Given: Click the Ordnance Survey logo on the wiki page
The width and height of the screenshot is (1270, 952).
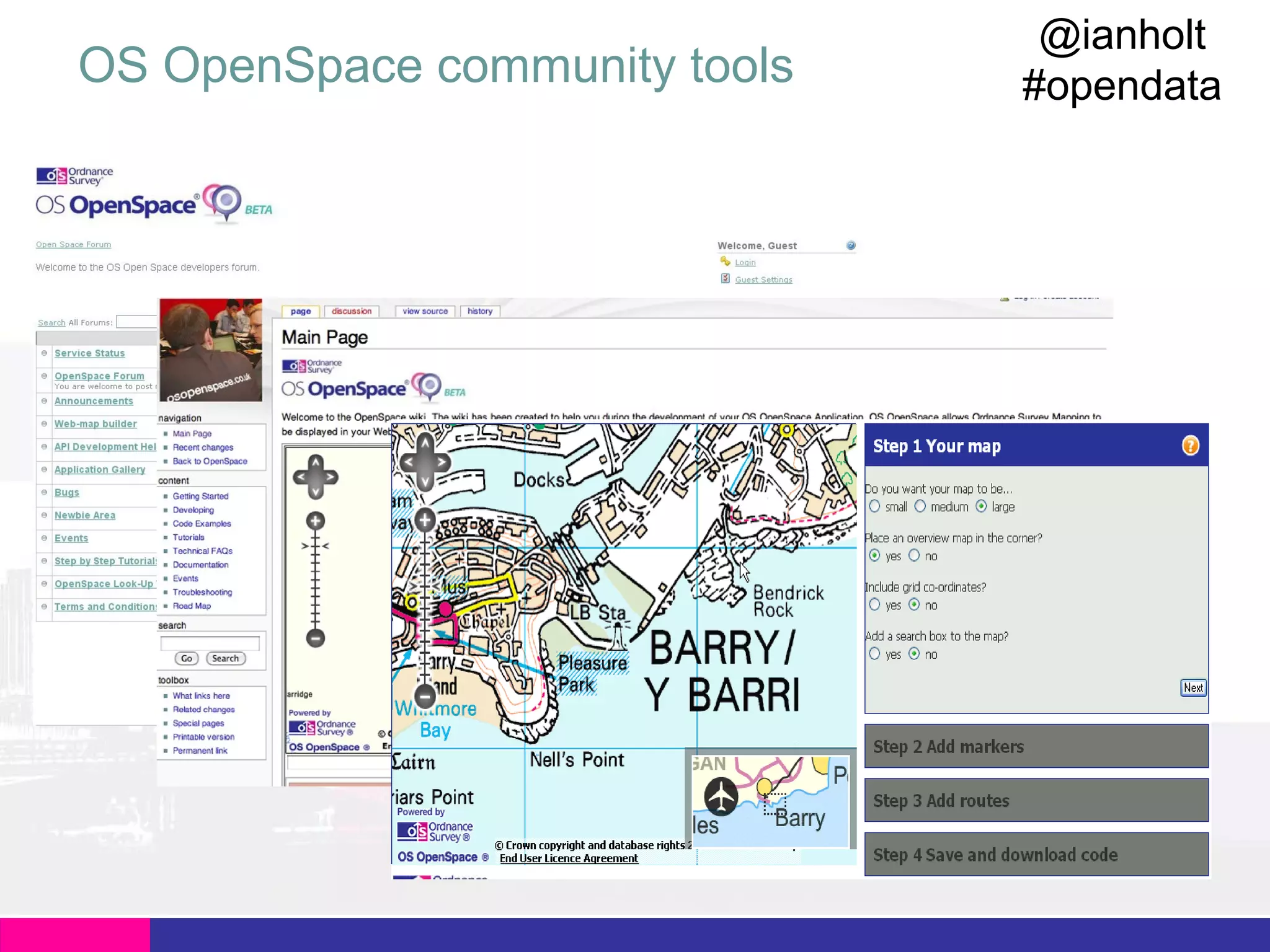Looking at the screenshot, I should point(312,366).
